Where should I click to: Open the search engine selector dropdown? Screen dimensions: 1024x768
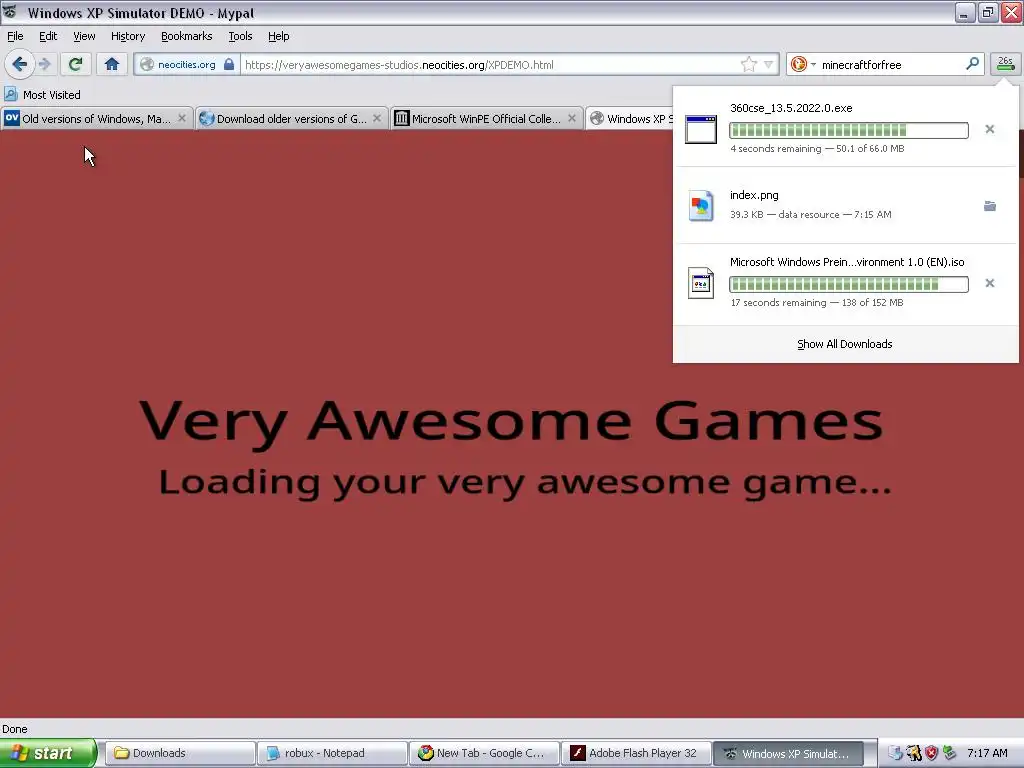(x=803, y=64)
